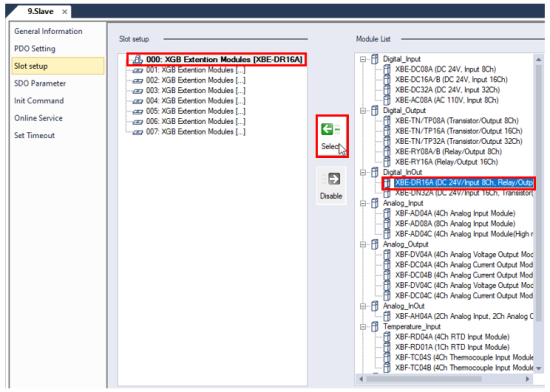Collapse the Temperature_Input group
This screenshot has width=550, height=392.
363,327
